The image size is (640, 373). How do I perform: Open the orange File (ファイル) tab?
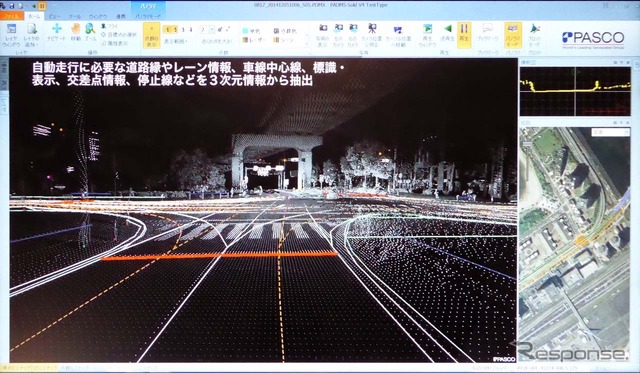[x=12, y=16]
